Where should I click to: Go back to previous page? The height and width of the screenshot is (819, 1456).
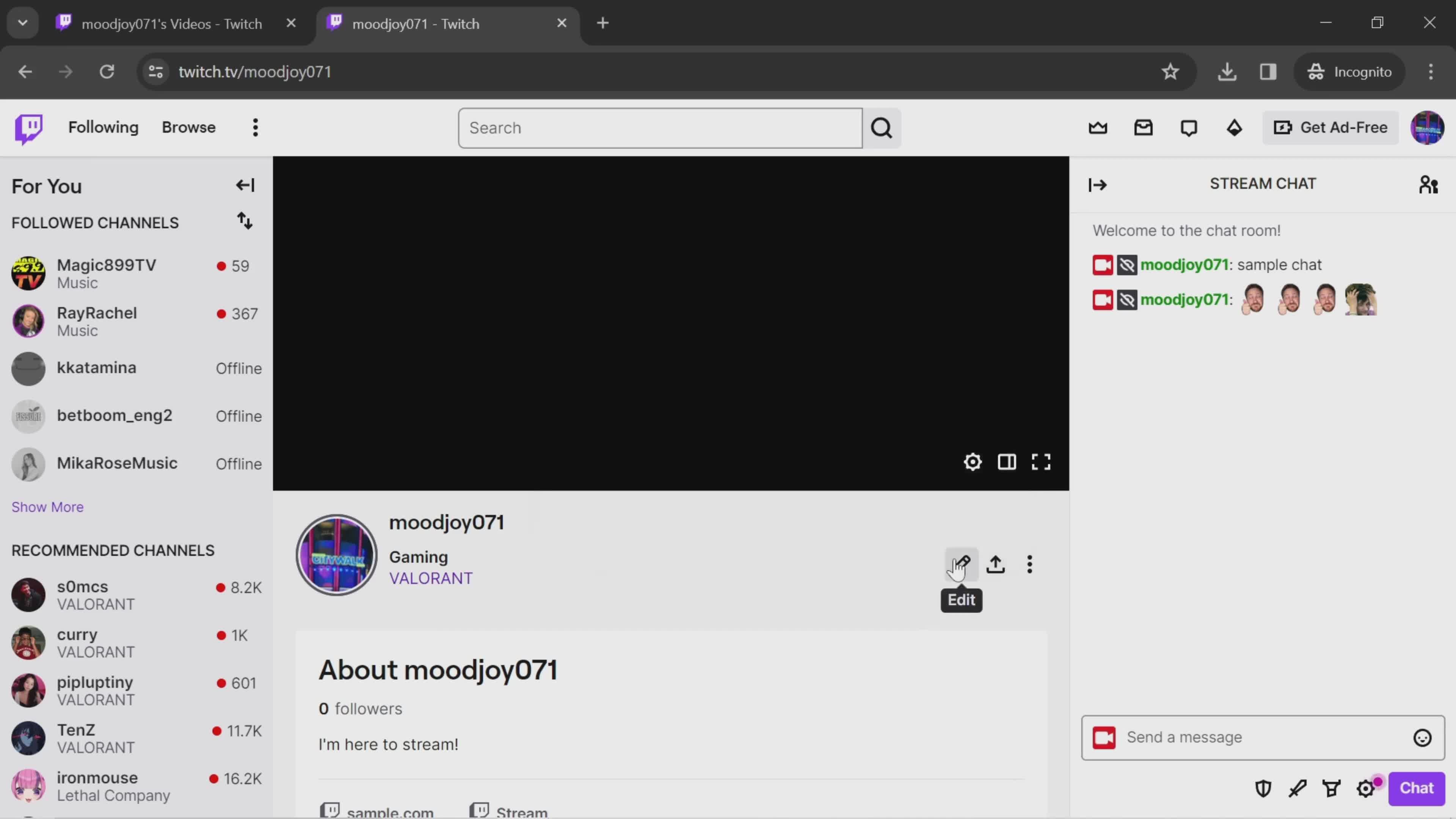point(25,72)
